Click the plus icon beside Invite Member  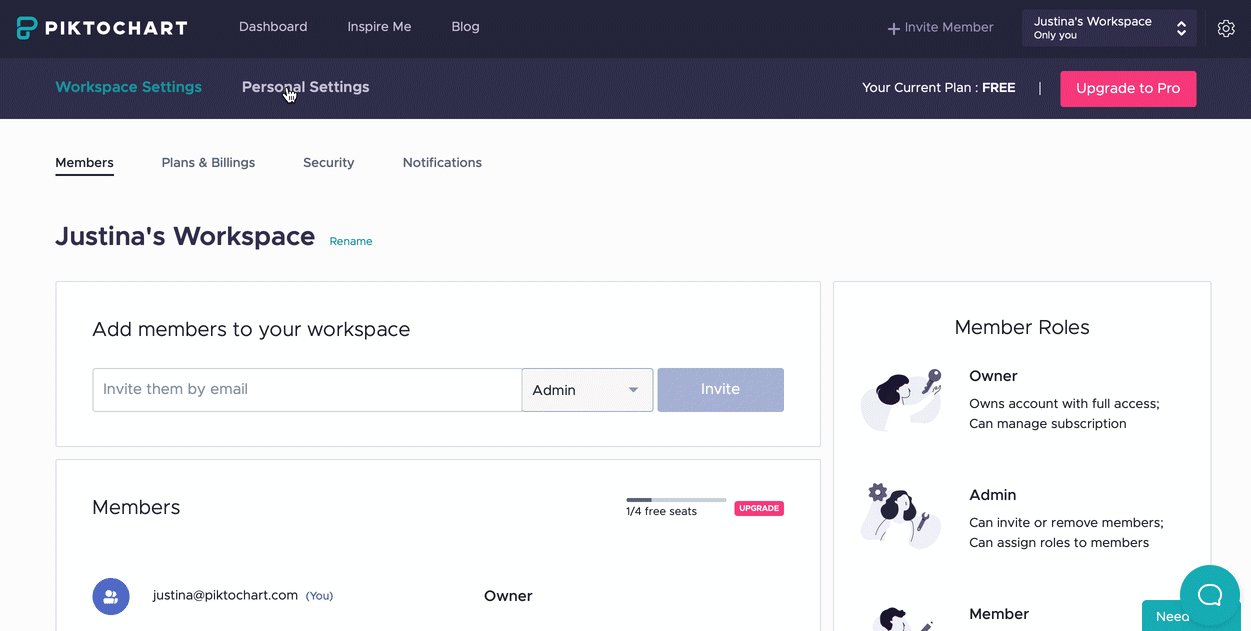click(x=894, y=29)
